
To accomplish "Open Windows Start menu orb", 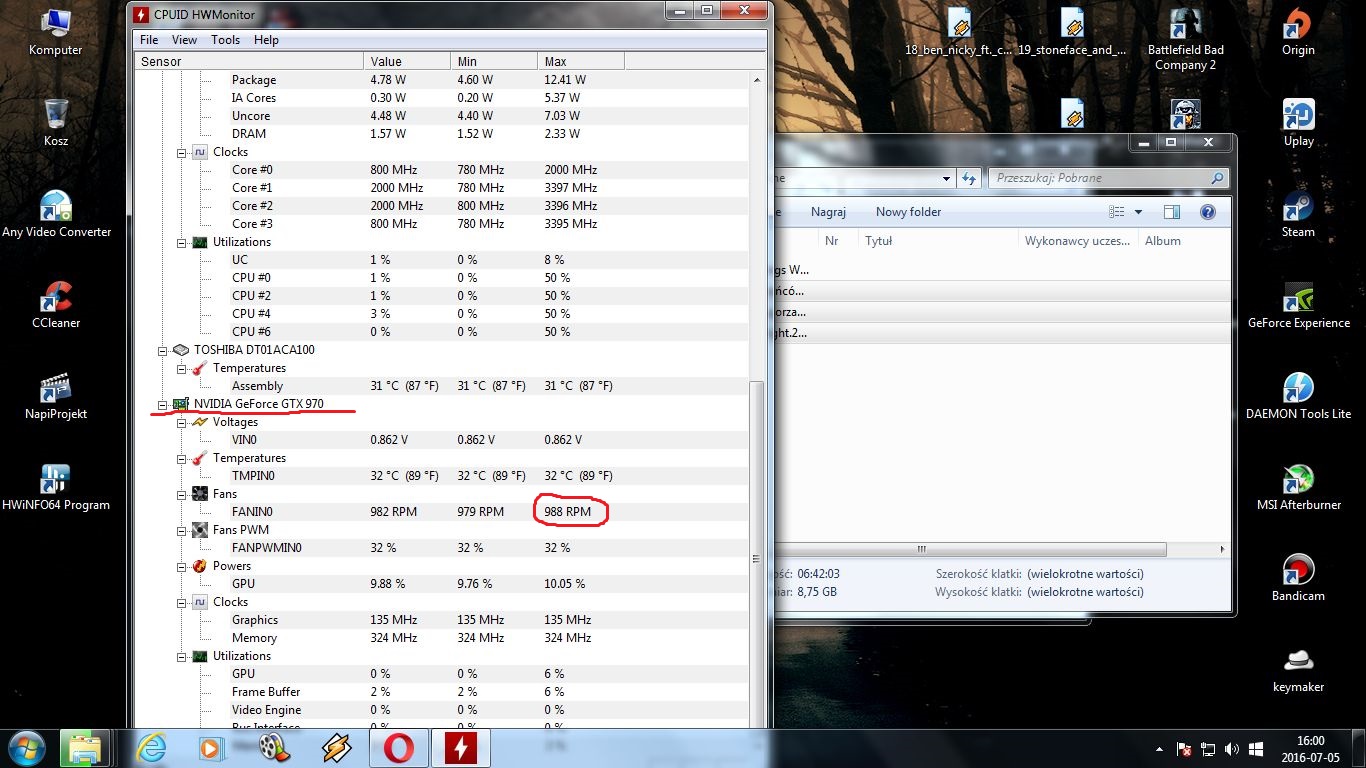I will [x=27, y=748].
